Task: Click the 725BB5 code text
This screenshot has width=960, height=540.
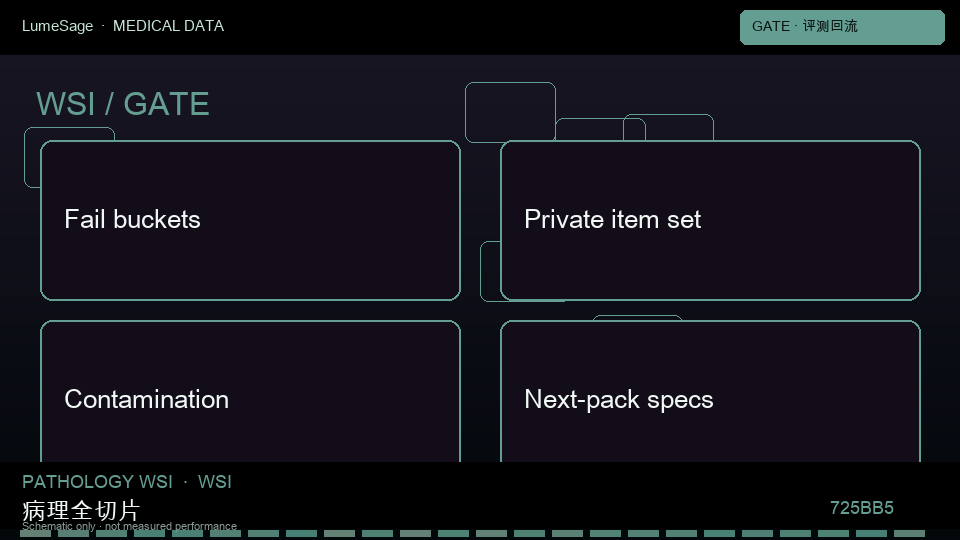Action: click(x=861, y=508)
